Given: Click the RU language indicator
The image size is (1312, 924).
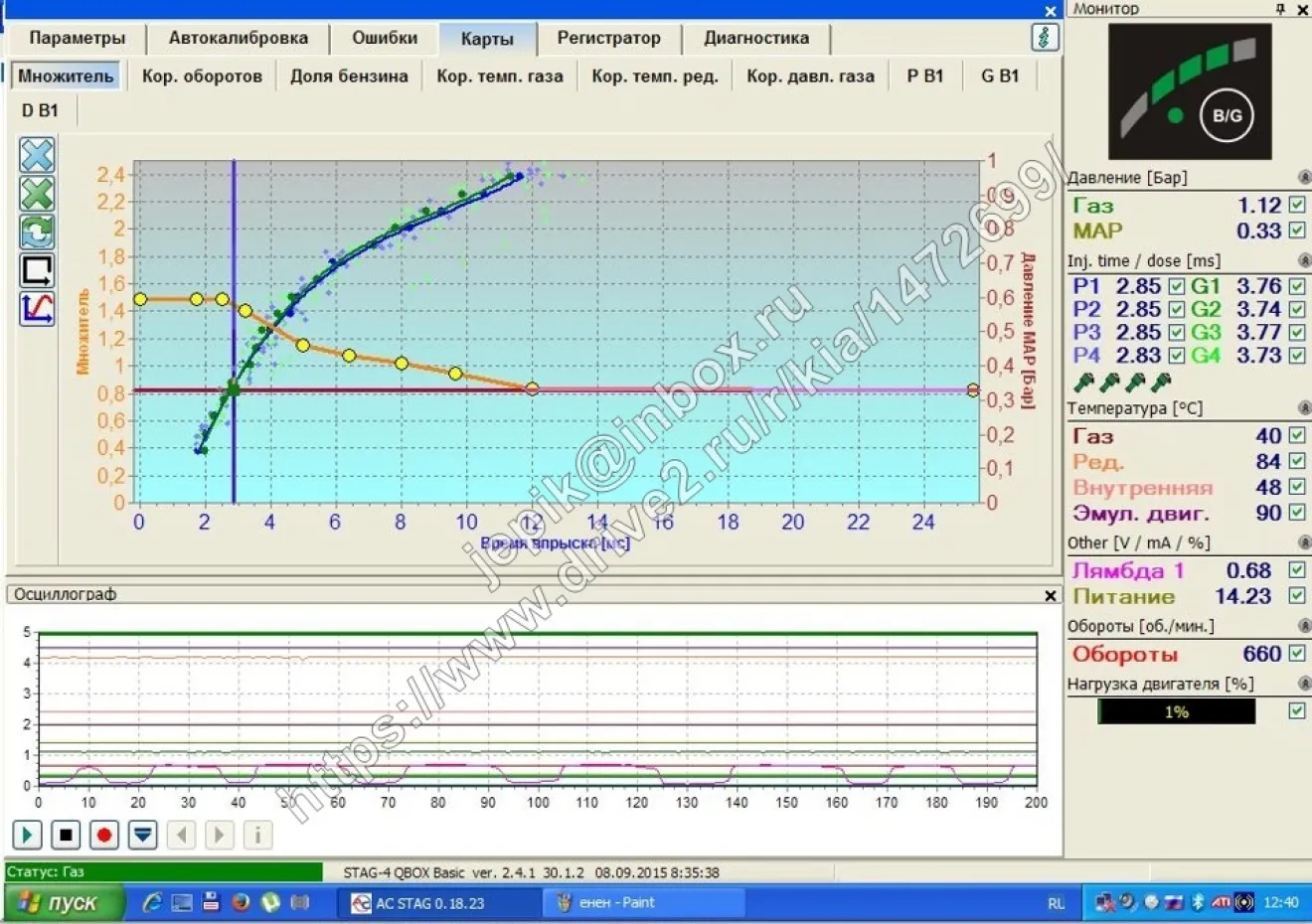Looking at the screenshot, I should click(1056, 903).
